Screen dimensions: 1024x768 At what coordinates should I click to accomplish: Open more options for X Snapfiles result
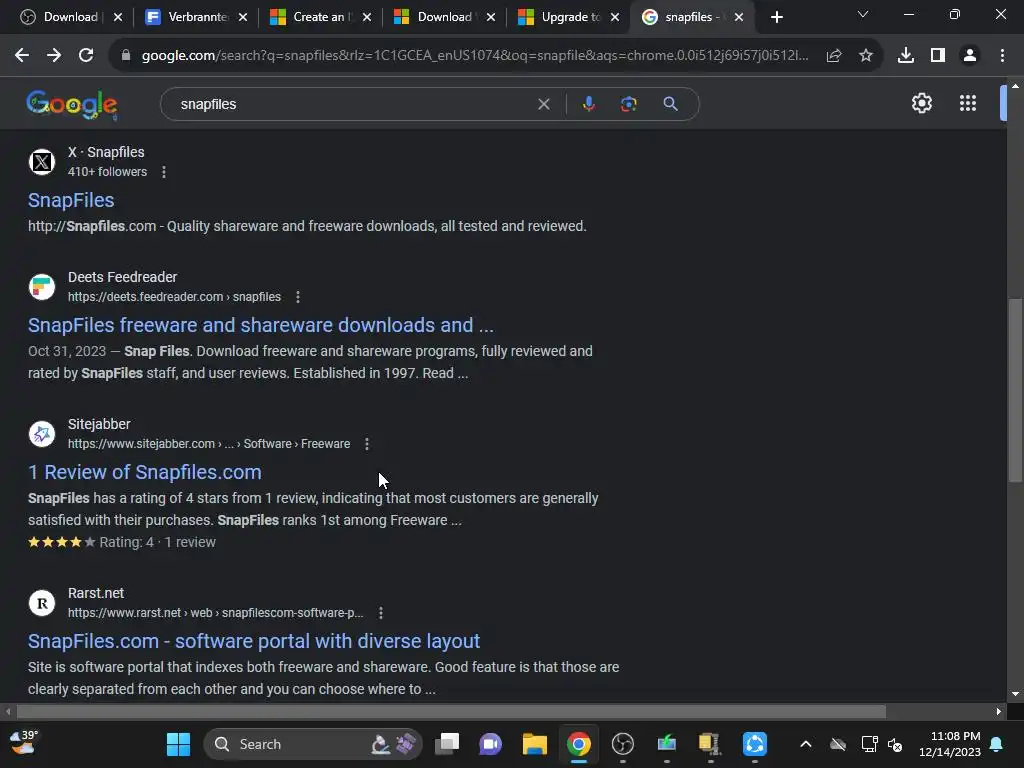164,172
